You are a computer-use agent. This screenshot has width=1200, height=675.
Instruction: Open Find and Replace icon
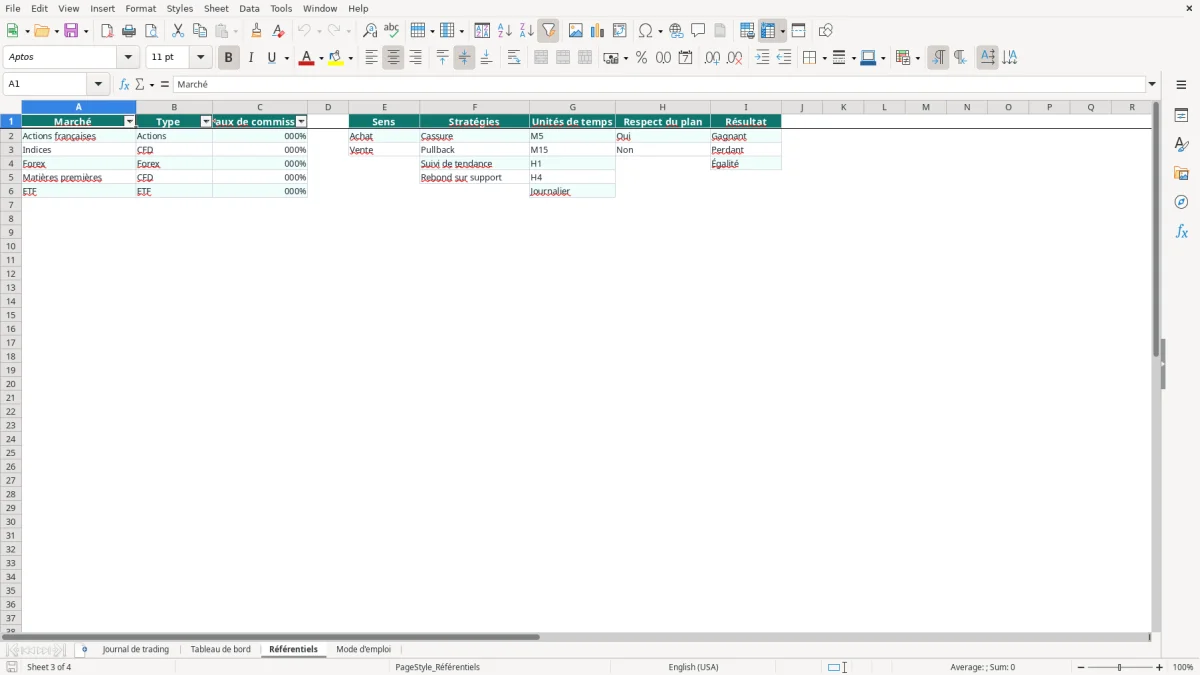(370, 31)
